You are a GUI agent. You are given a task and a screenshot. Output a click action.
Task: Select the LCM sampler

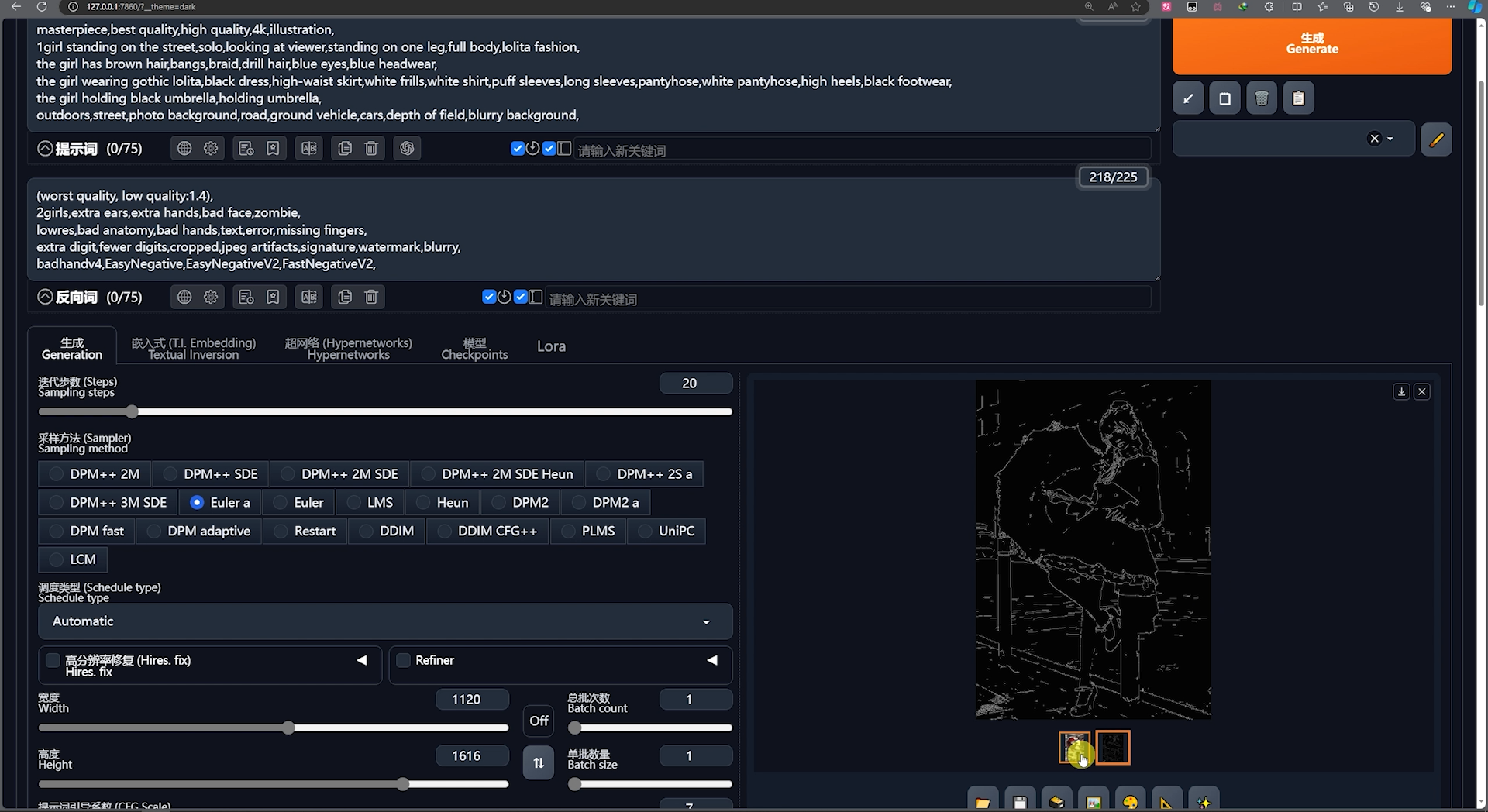[x=73, y=559]
